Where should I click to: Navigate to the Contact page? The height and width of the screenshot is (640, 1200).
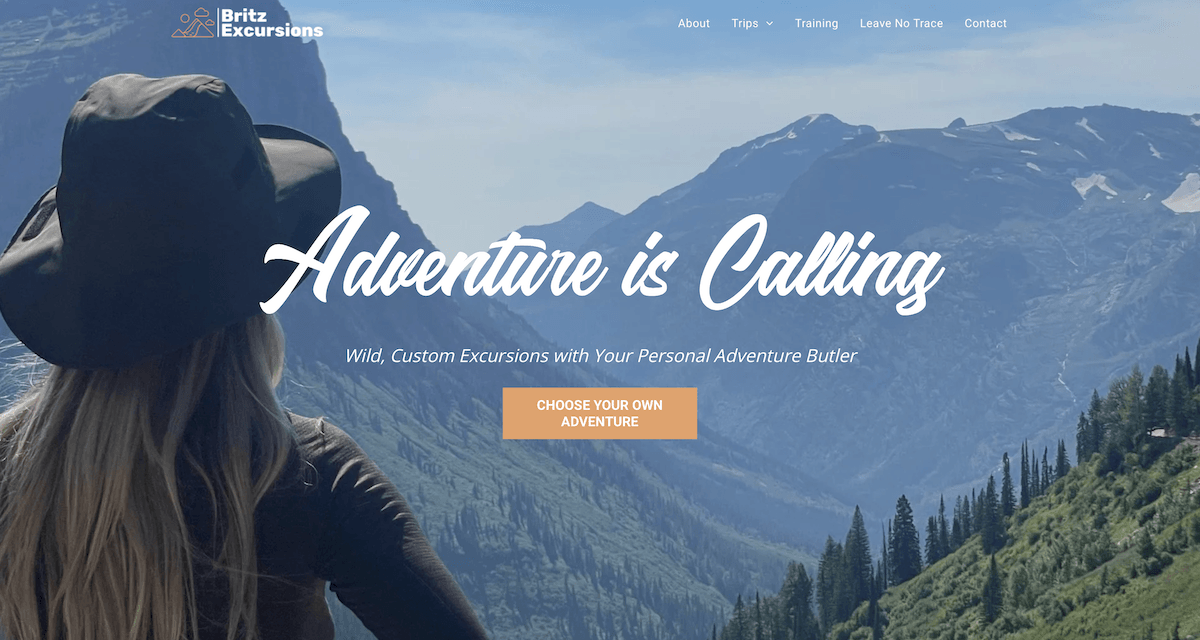(985, 23)
